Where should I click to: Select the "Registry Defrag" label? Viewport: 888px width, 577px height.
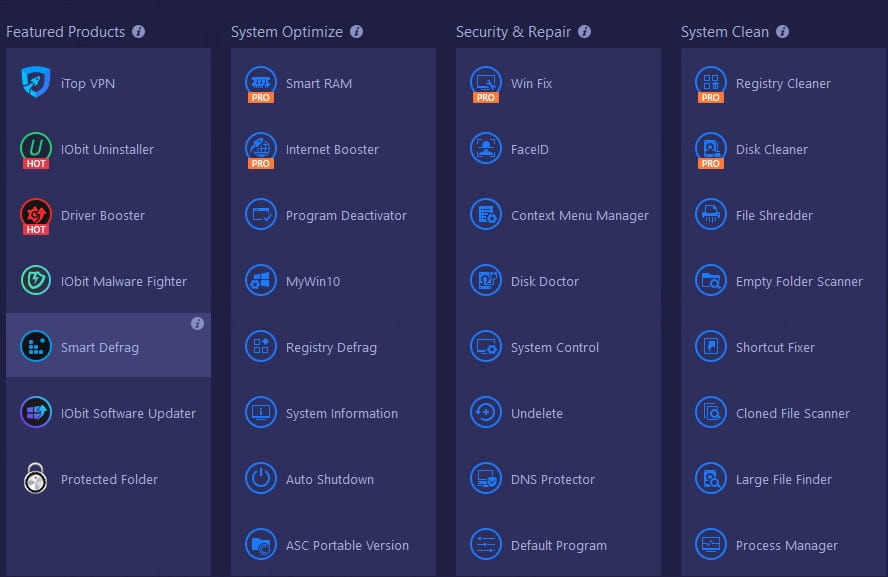click(331, 348)
